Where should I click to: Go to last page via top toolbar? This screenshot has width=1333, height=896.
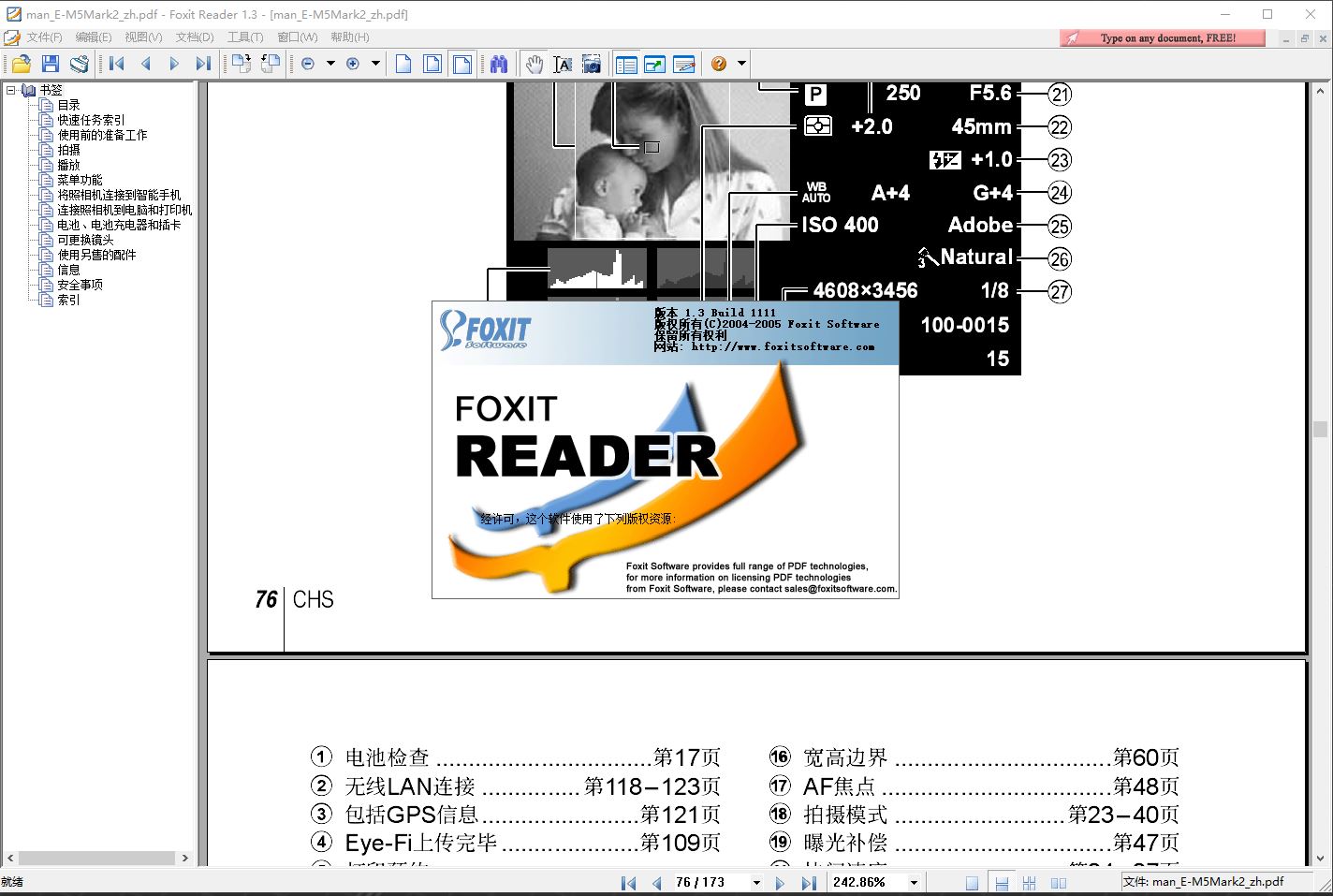[202, 64]
